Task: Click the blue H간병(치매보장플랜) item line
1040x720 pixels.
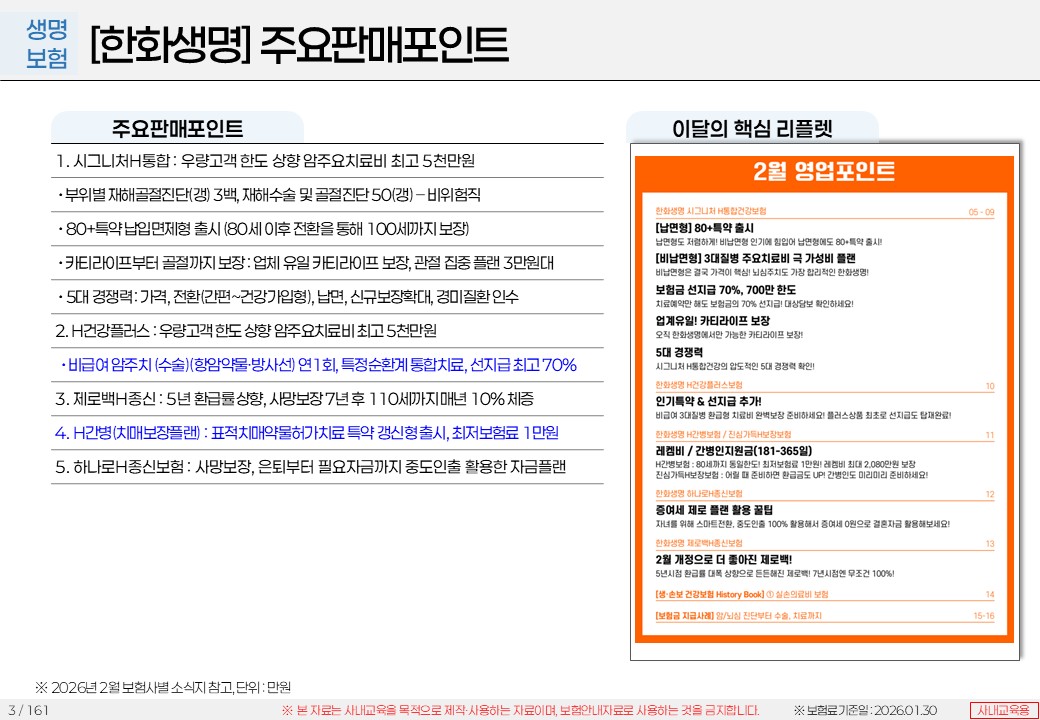Action: [306, 433]
